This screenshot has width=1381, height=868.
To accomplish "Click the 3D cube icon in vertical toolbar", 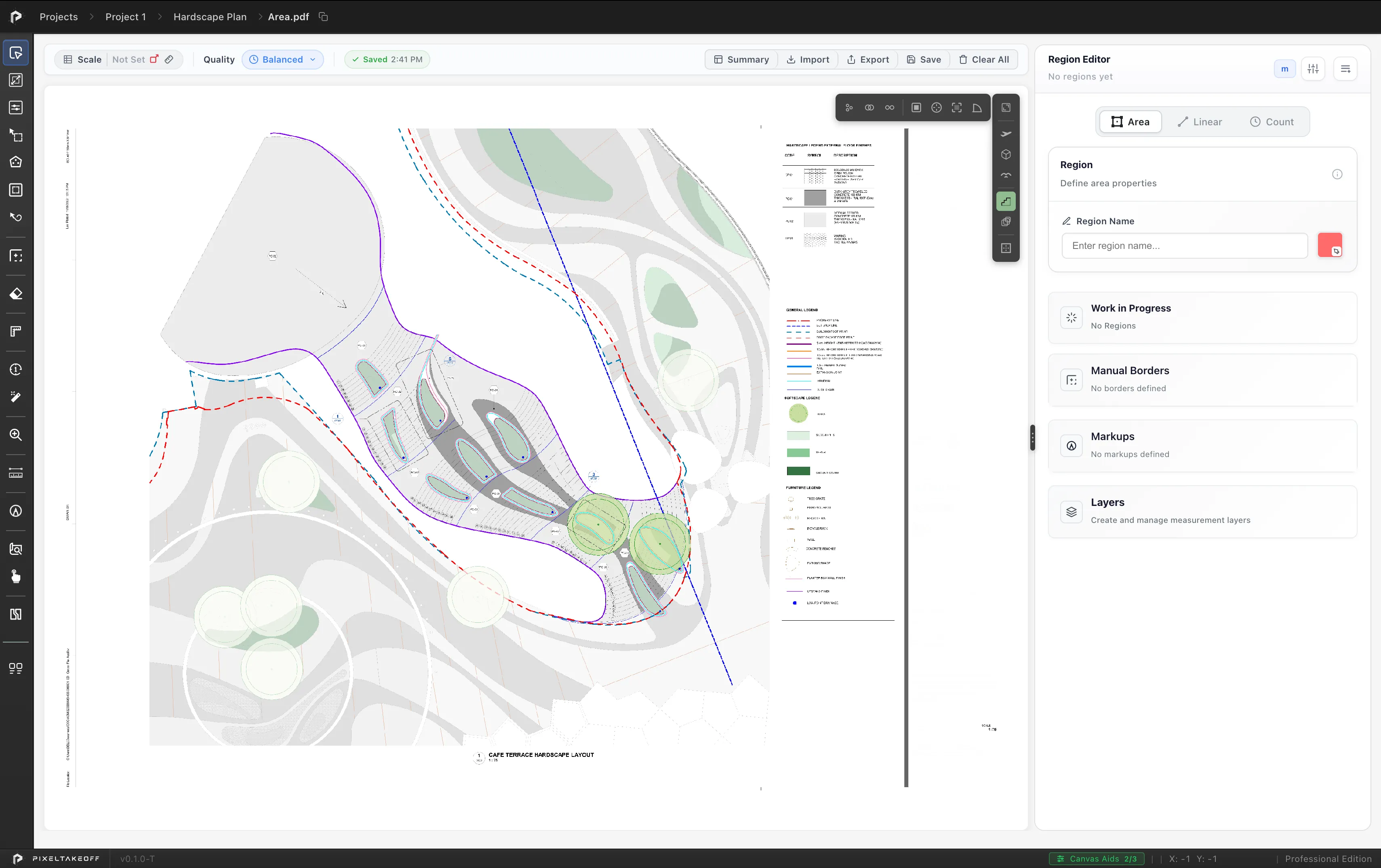I will click(1006, 155).
